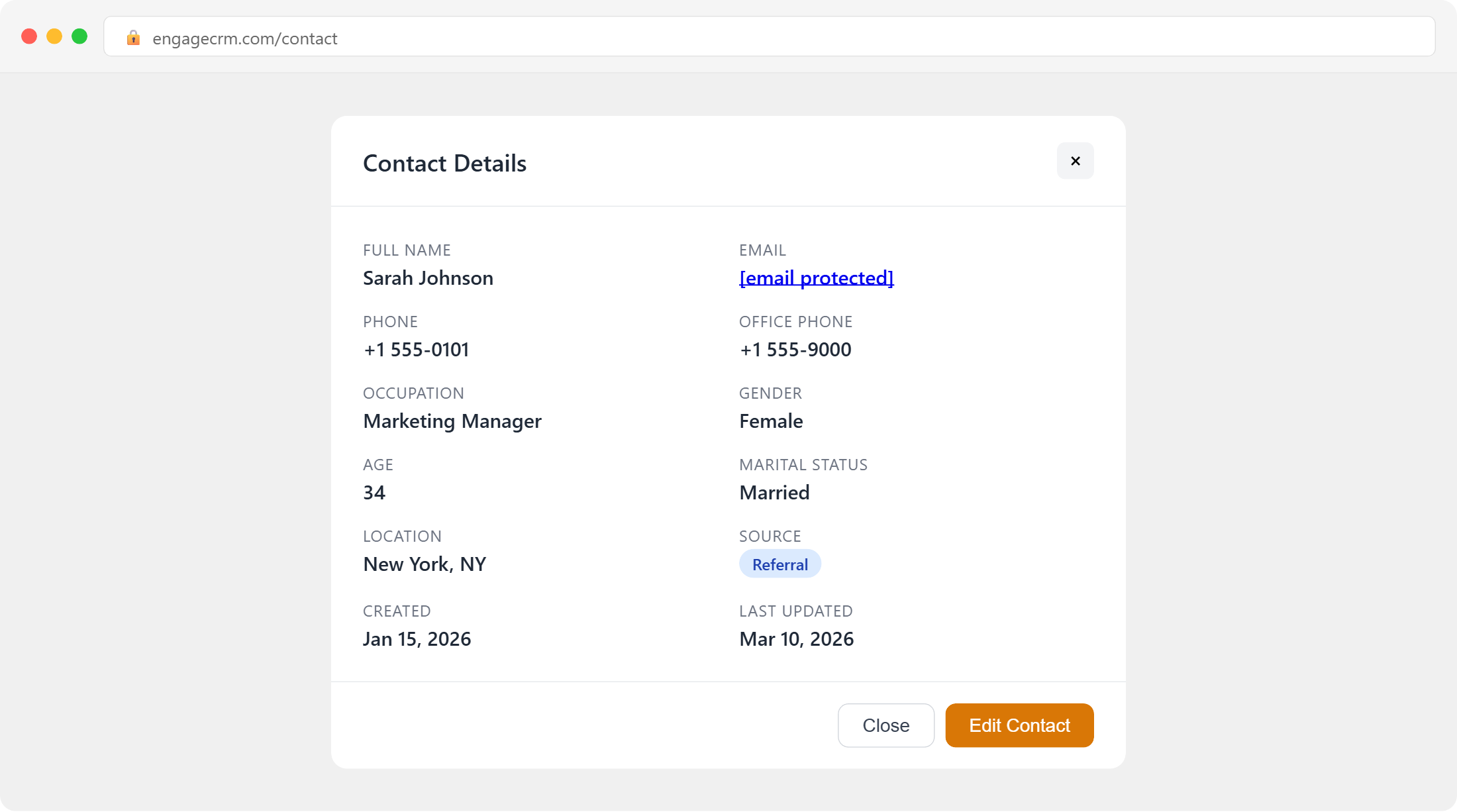This screenshot has width=1457, height=812.
Task: Click the last updated date Mar 10, 2026
Action: coord(796,639)
